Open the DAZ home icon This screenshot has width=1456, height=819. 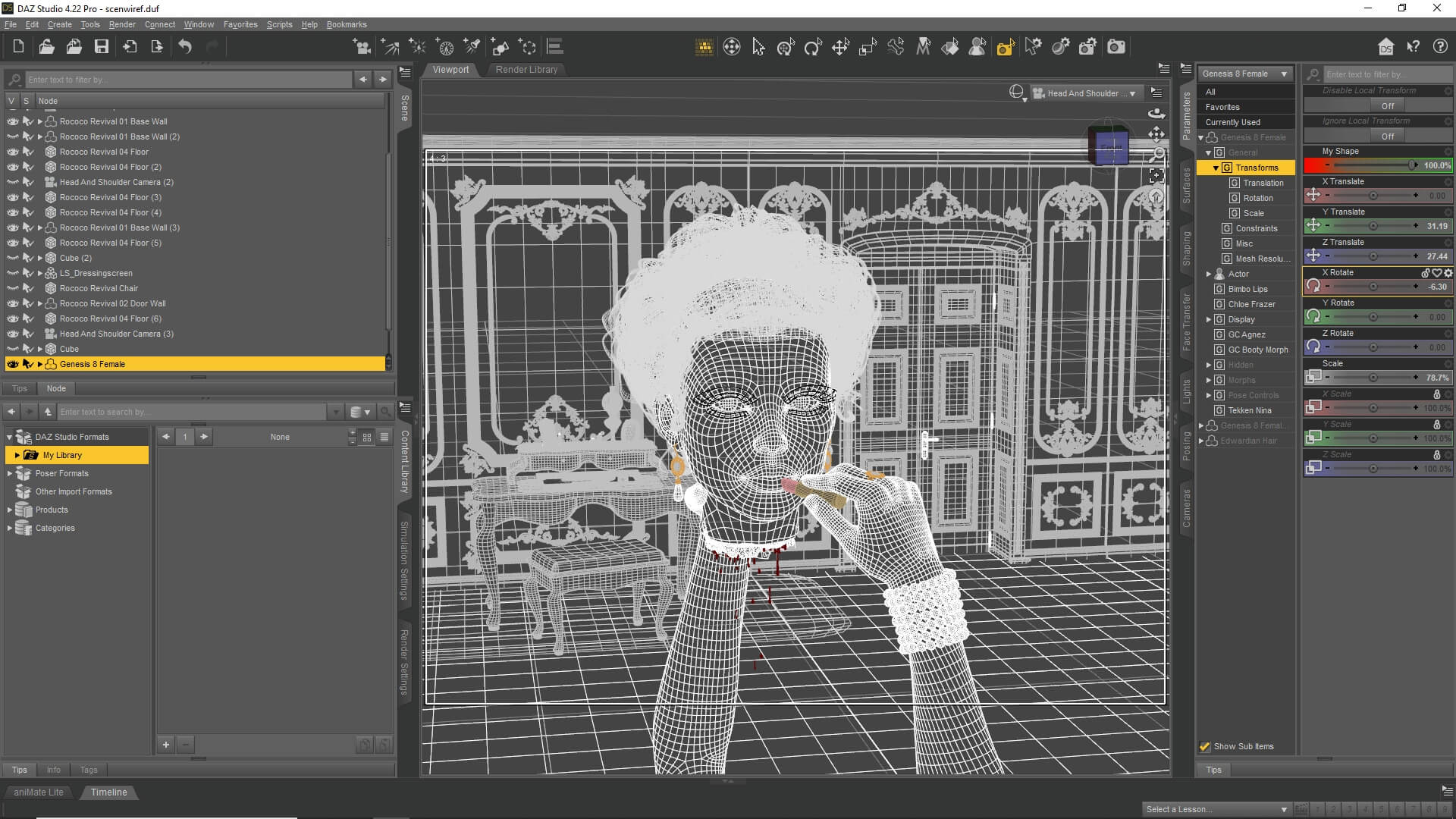tap(1385, 47)
